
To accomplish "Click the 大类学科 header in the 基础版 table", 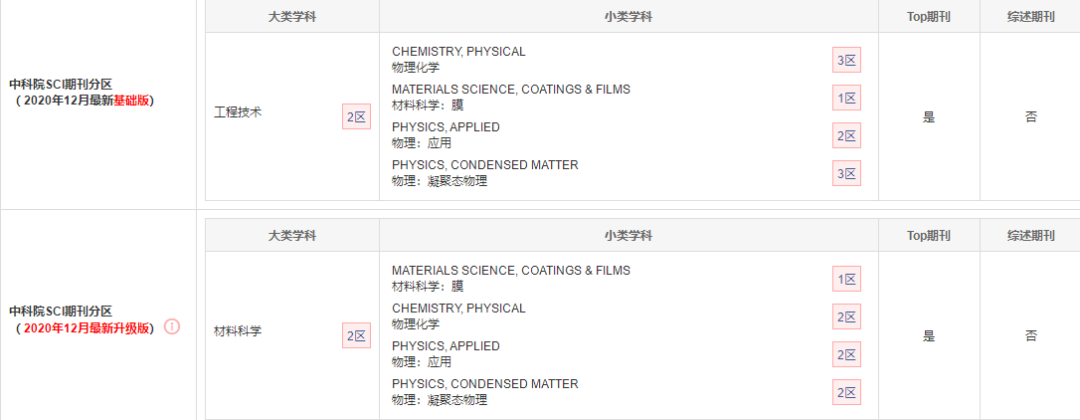I will pyautogui.click(x=292, y=17).
